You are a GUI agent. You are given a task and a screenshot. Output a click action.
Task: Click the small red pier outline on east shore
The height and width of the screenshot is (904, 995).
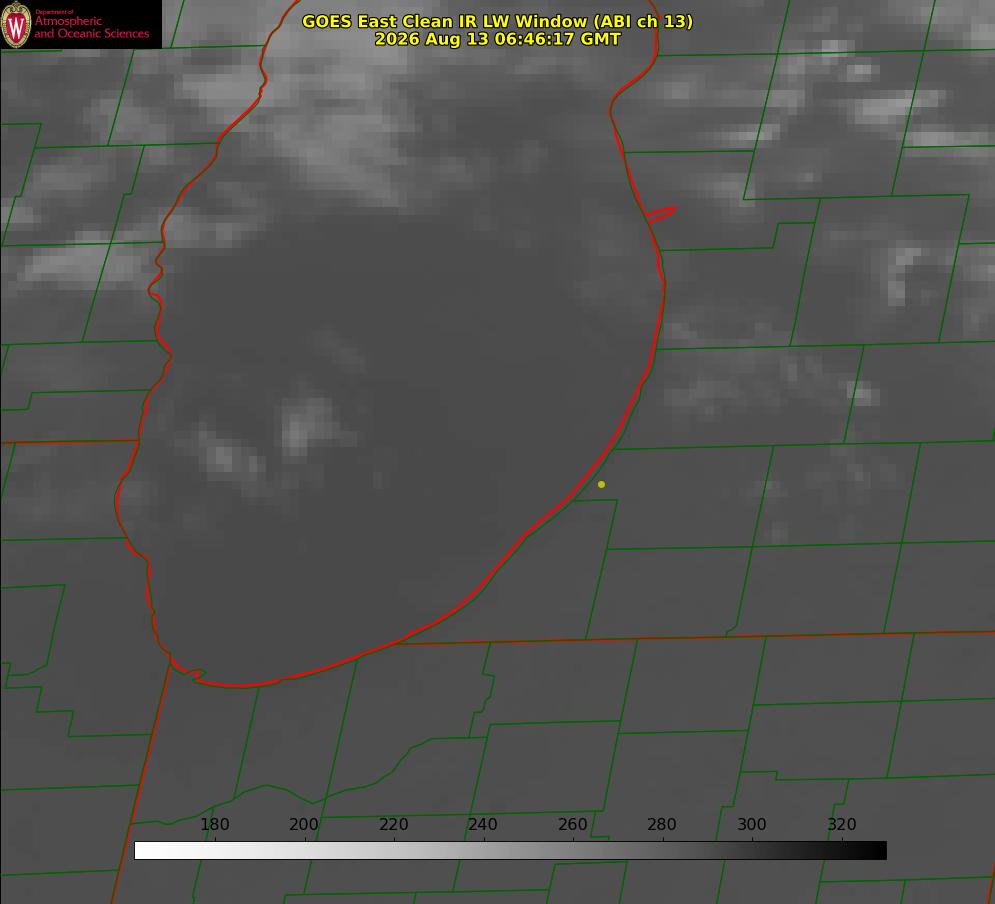660,214
